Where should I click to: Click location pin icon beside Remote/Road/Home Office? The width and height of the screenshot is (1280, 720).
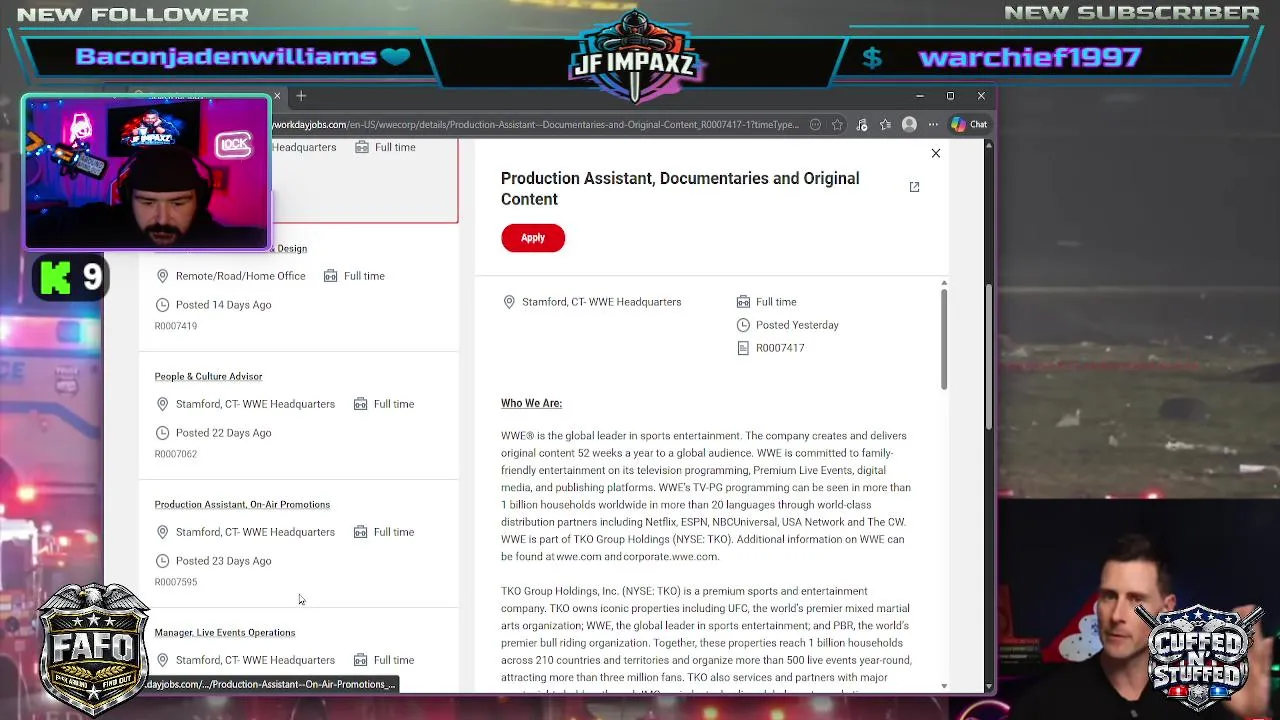click(162, 276)
